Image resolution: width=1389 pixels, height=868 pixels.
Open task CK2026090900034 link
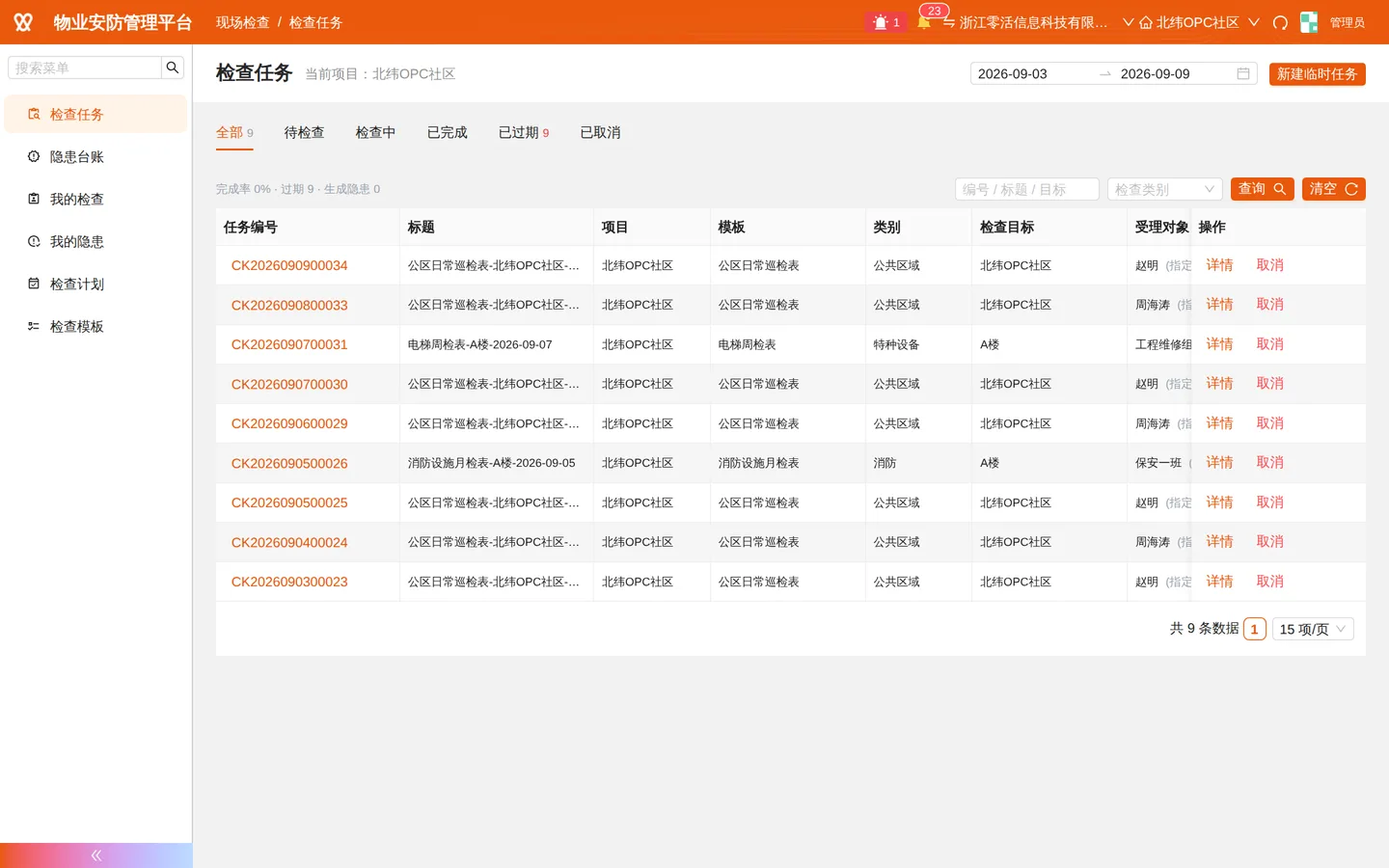click(x=289, y=265)
